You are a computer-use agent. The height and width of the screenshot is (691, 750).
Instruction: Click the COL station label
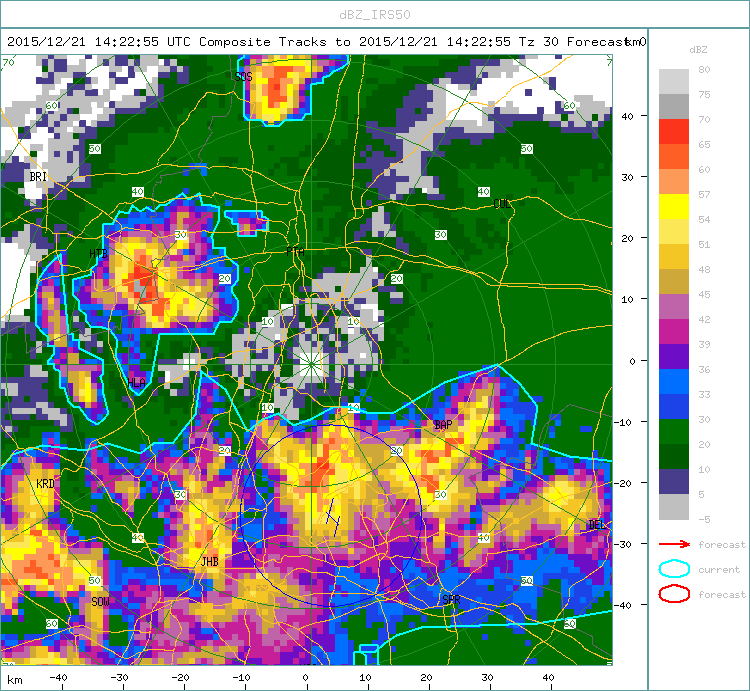click(x=502, y=204)
